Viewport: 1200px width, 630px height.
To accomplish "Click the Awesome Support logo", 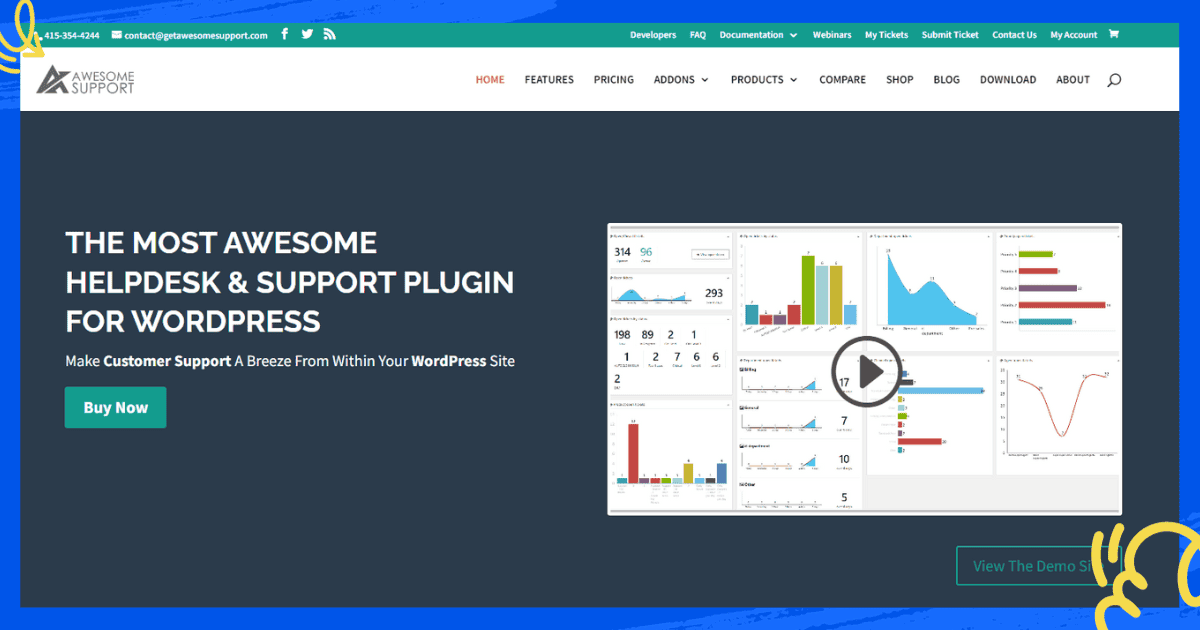I will (86, 80).
